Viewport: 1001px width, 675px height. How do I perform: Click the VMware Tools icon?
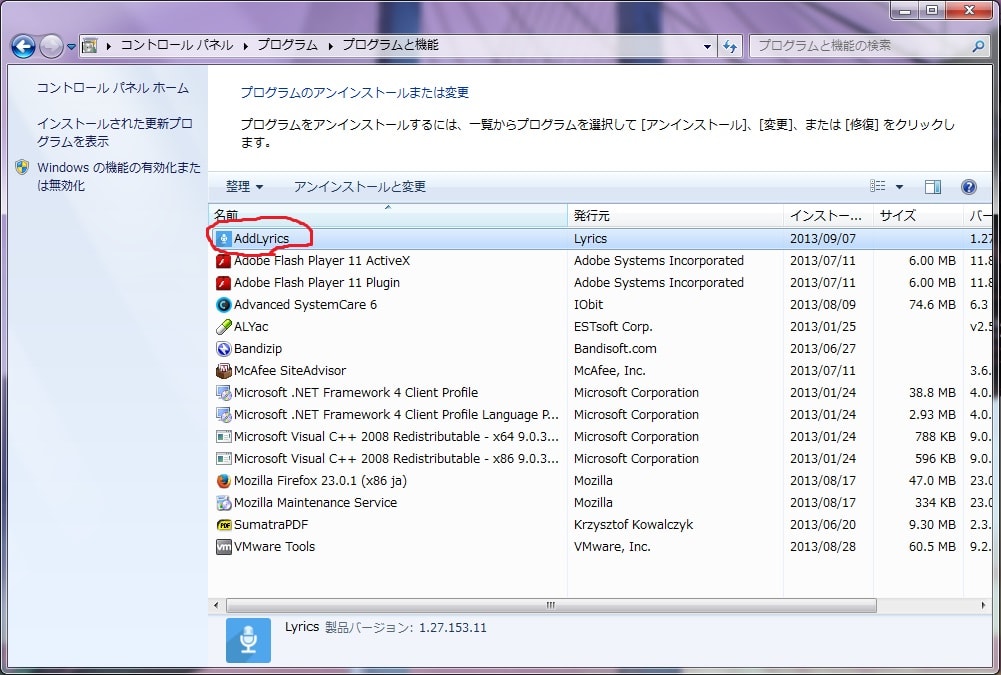point(223,547)
